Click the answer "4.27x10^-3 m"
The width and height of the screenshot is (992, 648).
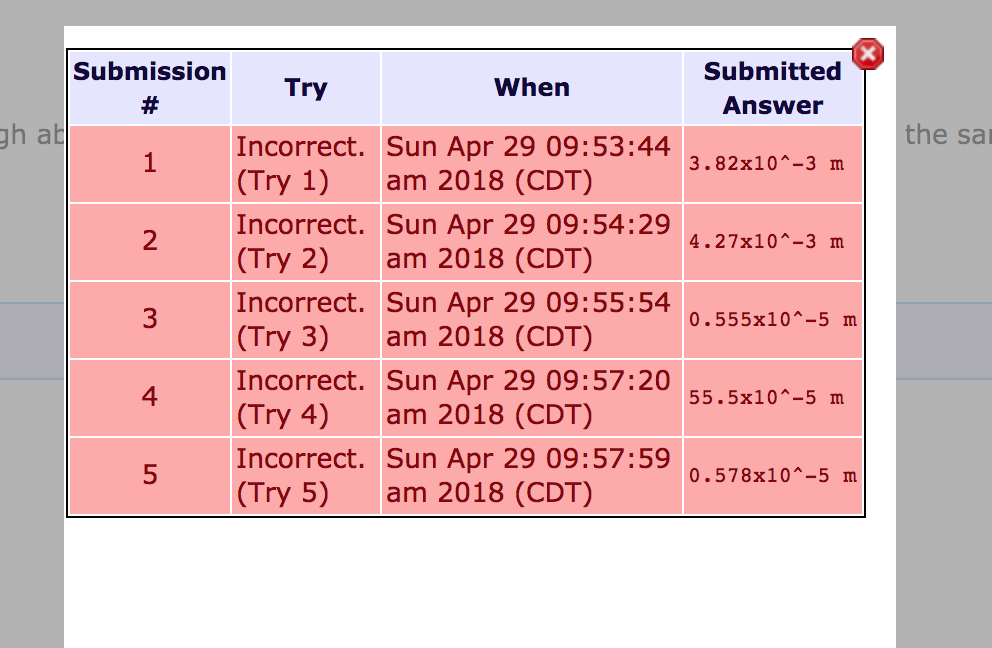coord(766,242)
